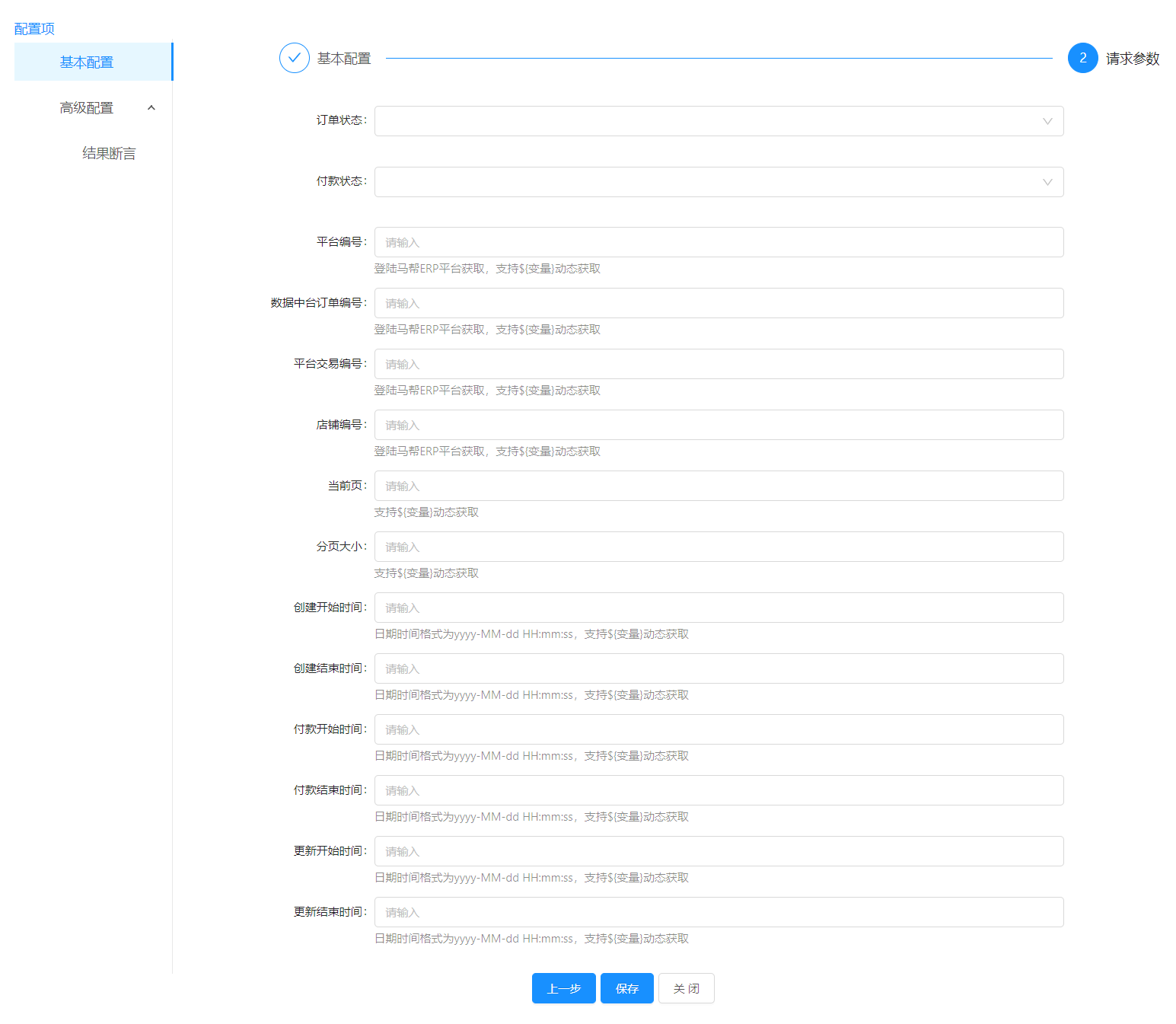Click the 关闭 button

[x=686, y=988]
